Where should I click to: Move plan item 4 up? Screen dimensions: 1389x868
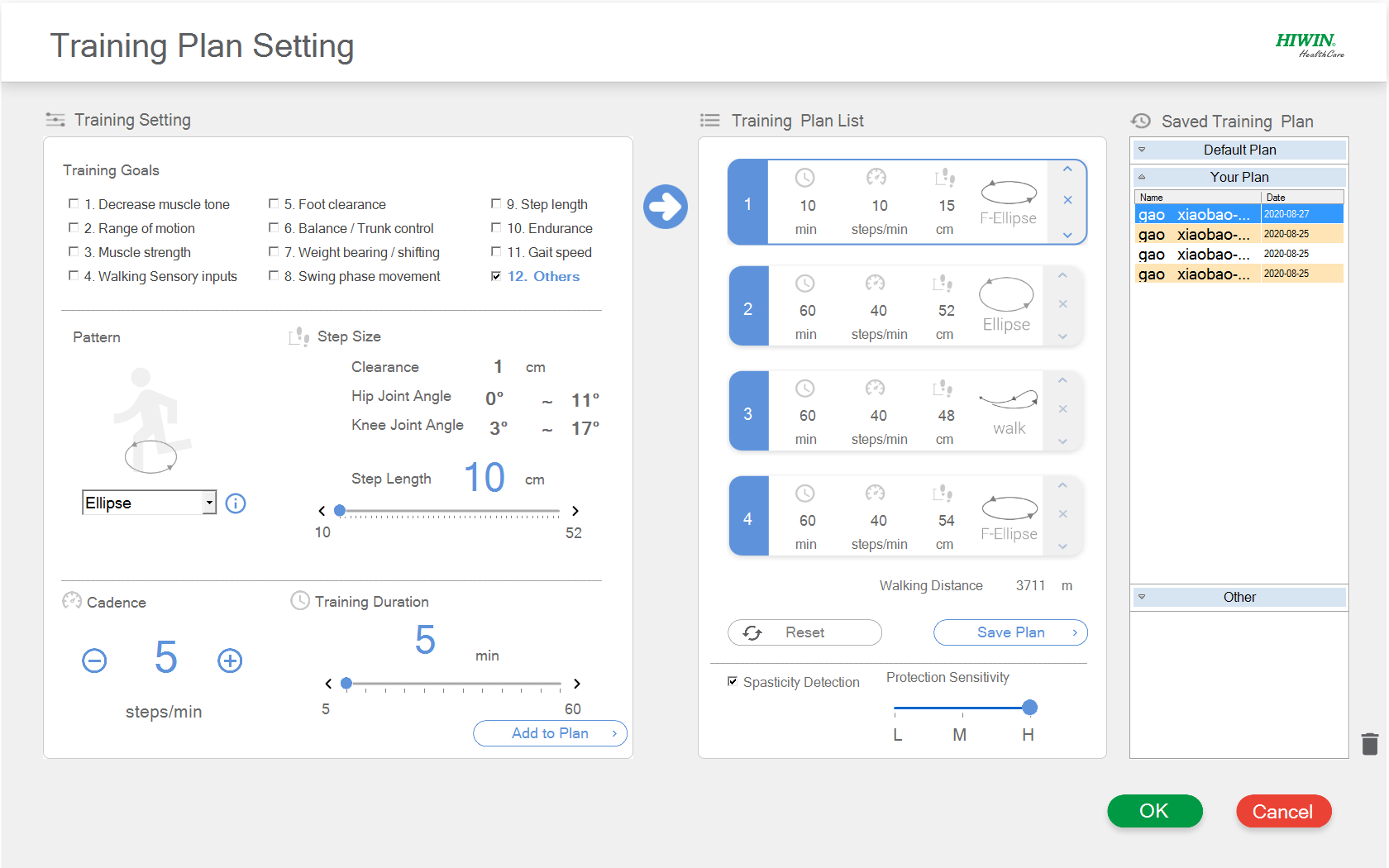(1063, 485)
